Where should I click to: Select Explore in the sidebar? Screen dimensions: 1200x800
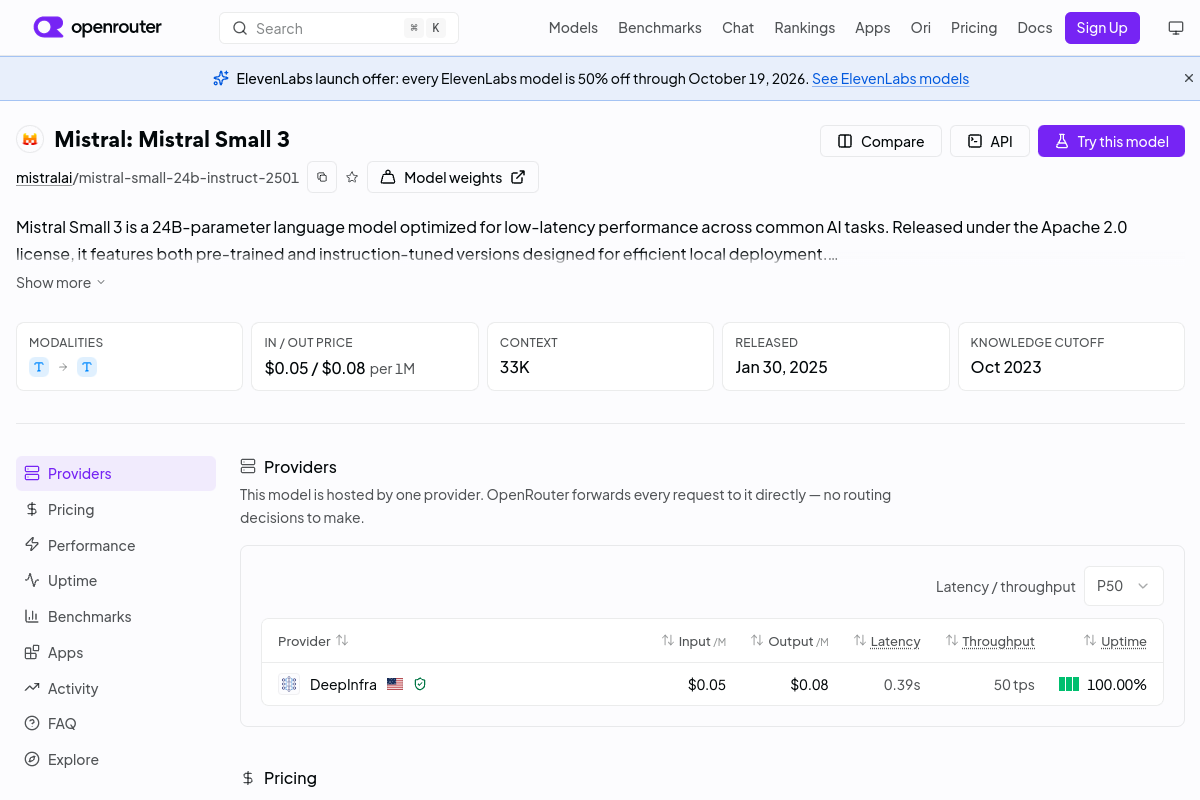click(x=116, y=759)
